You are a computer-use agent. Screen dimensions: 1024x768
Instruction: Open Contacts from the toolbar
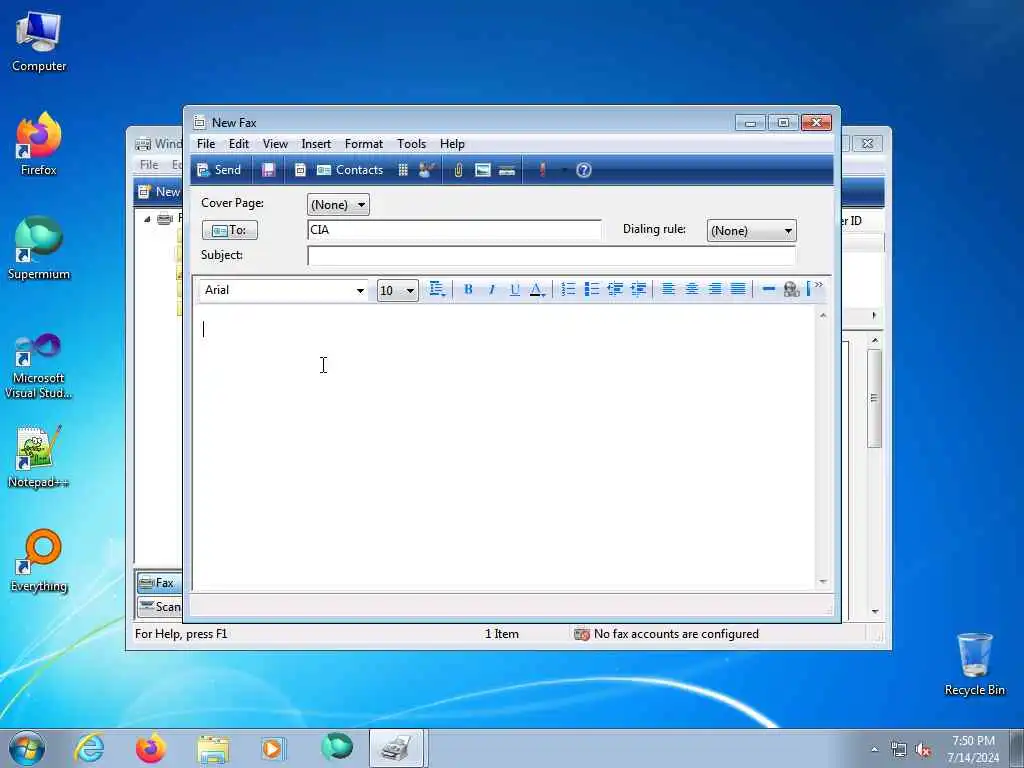pos(349,170)
